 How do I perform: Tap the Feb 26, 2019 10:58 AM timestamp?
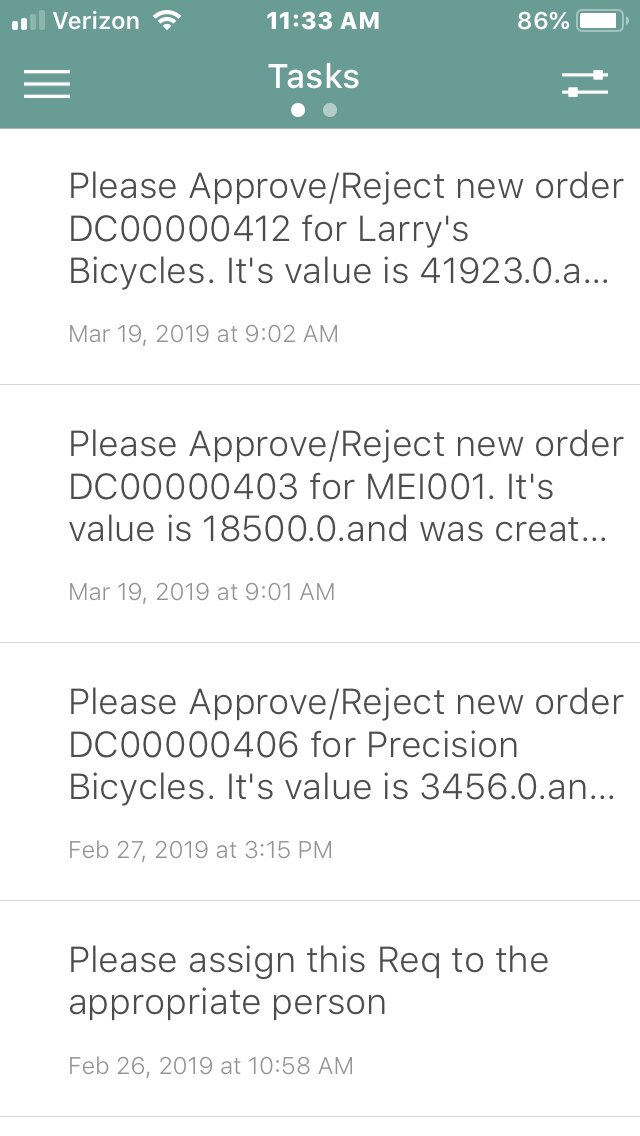pyautogui.click(x=210, y=1066)
